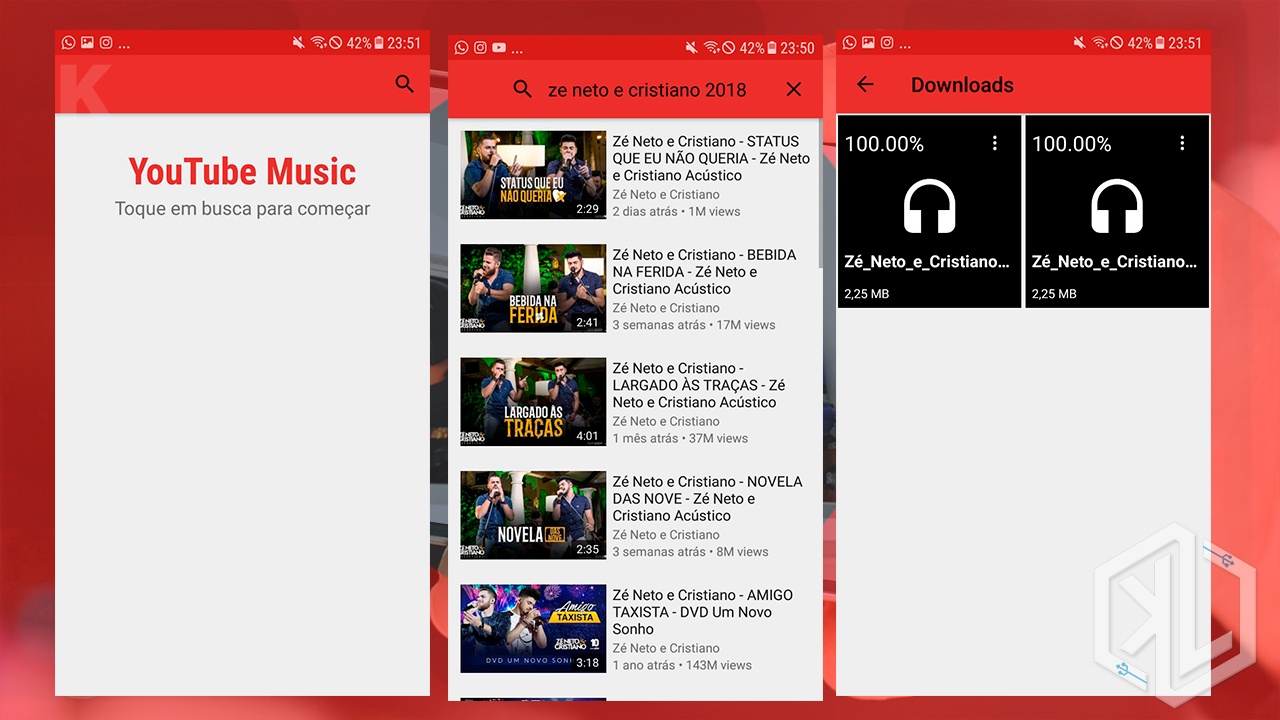Tap YouTube notification icon in middle phone status bar
The image size is (1280, 720).
pyautogui.click(x=499, y=47)
